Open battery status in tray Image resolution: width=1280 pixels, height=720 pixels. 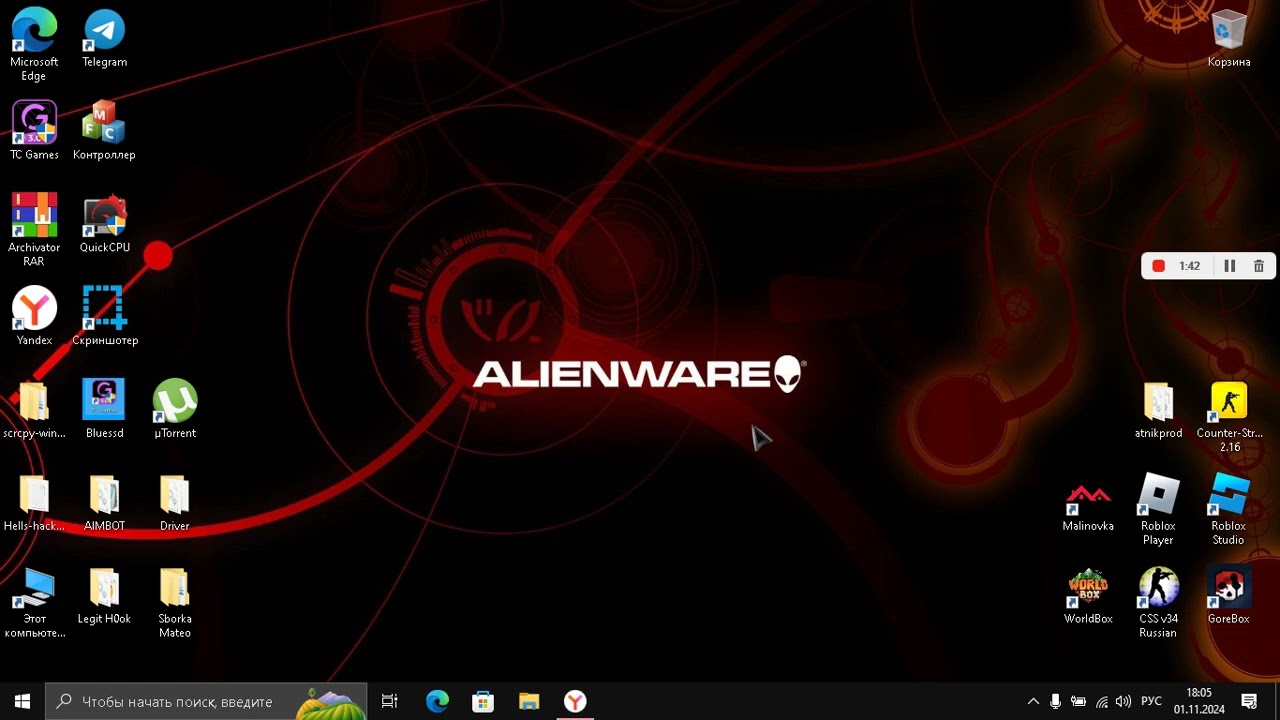1078,701
